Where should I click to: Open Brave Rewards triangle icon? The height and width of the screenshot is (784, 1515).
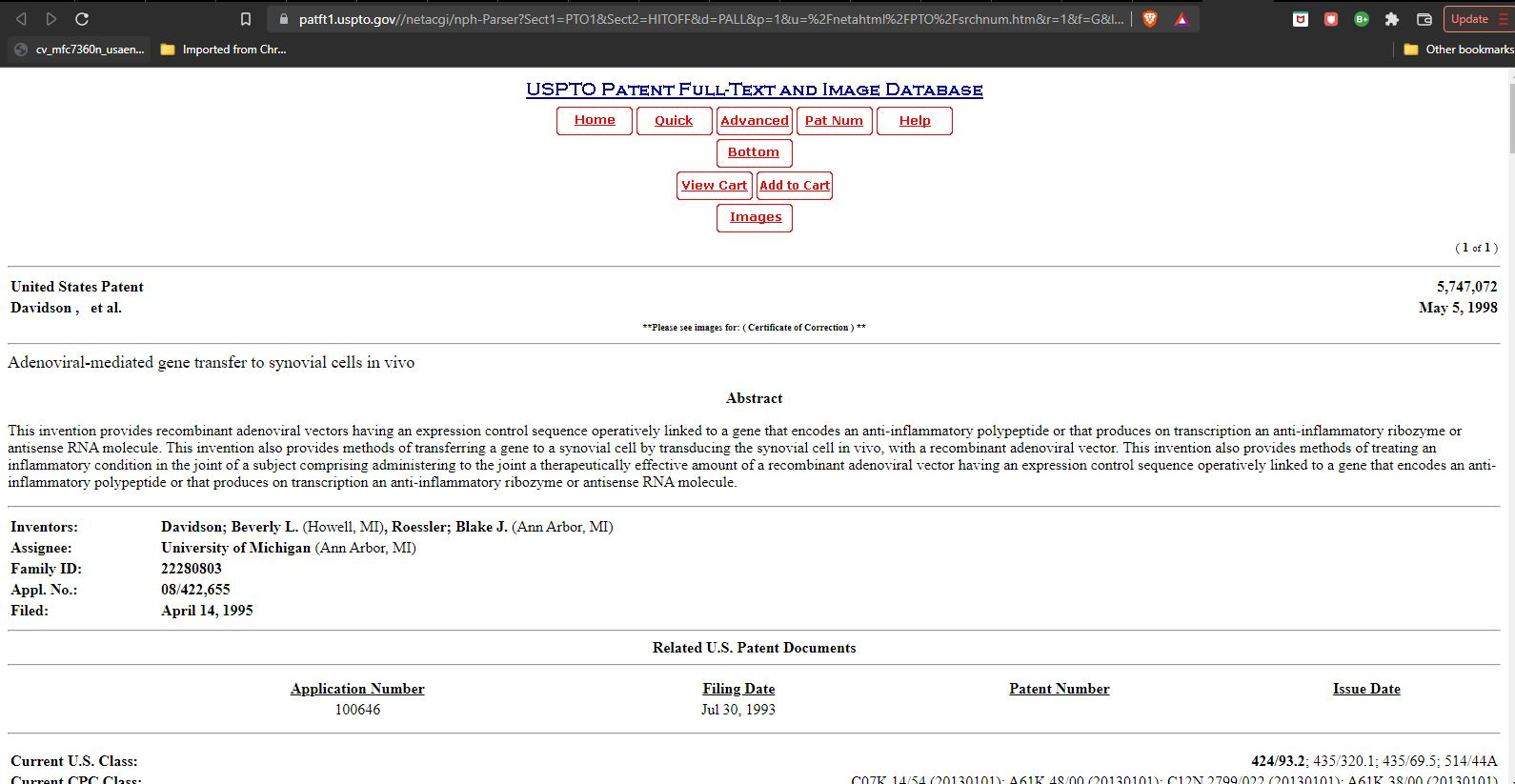pyautogui.click(x=1182, y=19)
